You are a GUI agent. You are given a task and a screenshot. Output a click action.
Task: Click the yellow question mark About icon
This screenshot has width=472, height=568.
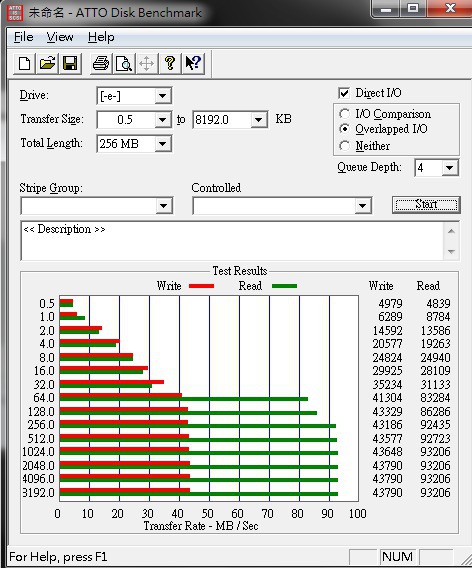(170, 64)
